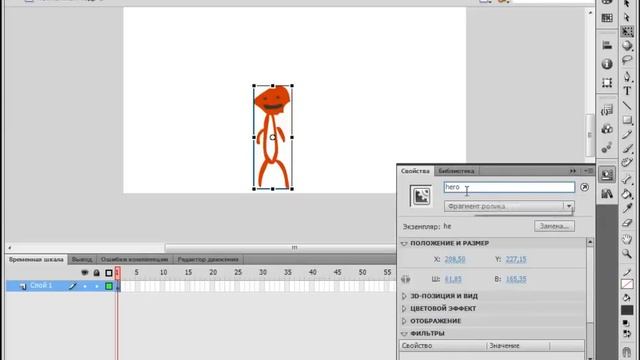Select the Deco tool

627,163
